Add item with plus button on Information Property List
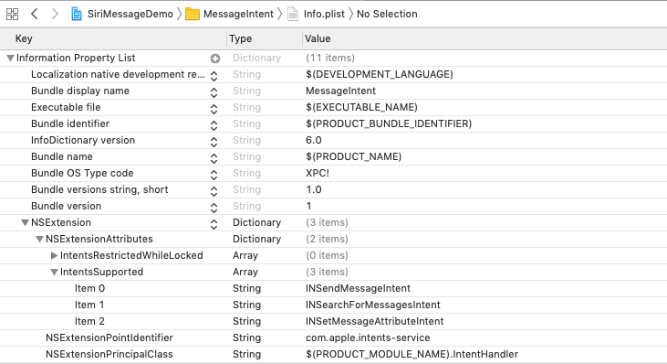This screenshot has height=364, width=667. click(x=215, y=58)
